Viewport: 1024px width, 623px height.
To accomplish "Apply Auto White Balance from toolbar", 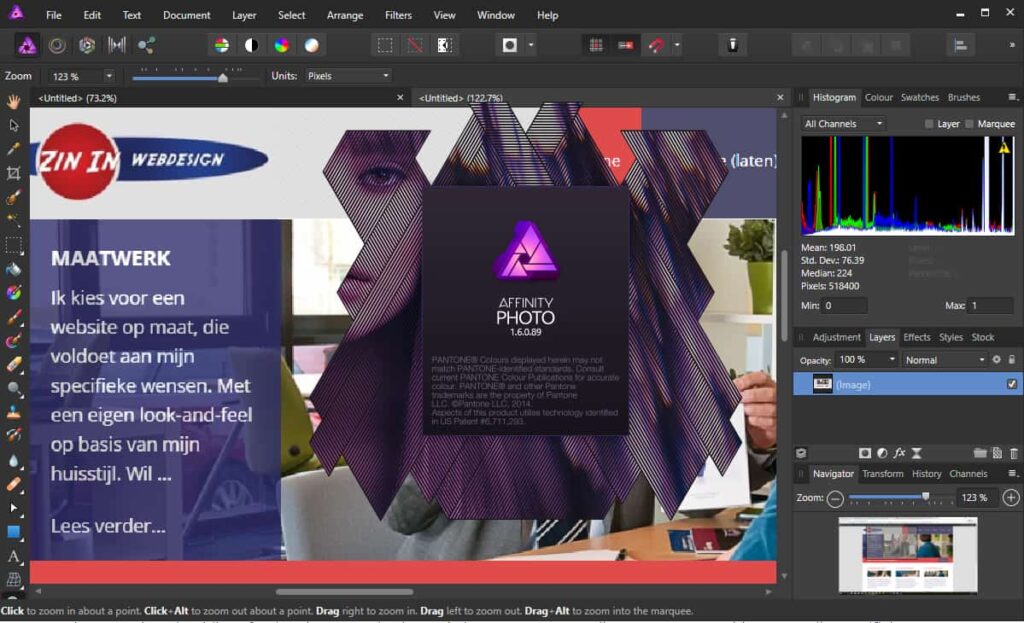I will [312, 45].
